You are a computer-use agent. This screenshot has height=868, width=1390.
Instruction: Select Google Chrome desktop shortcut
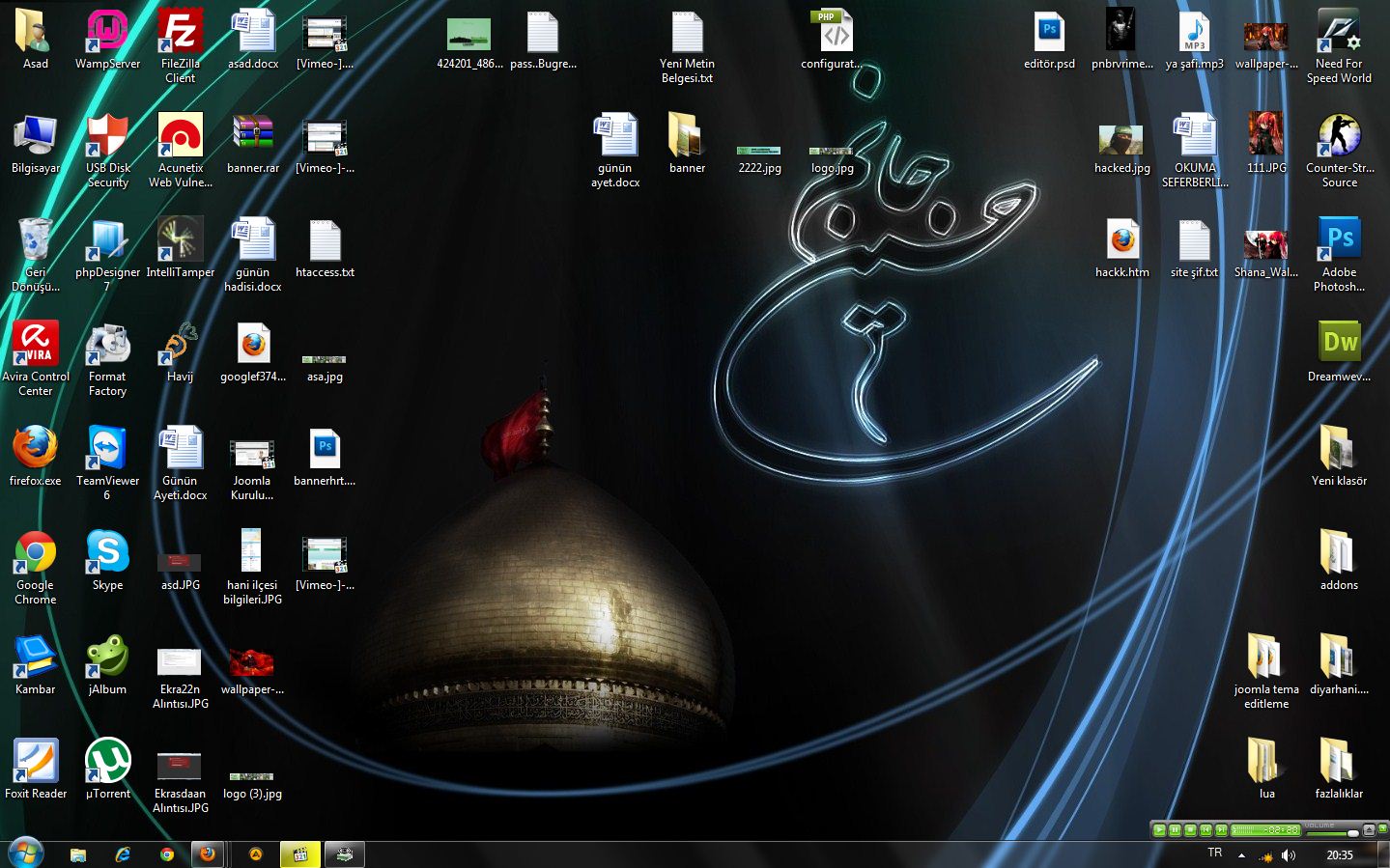coord(36,568)
